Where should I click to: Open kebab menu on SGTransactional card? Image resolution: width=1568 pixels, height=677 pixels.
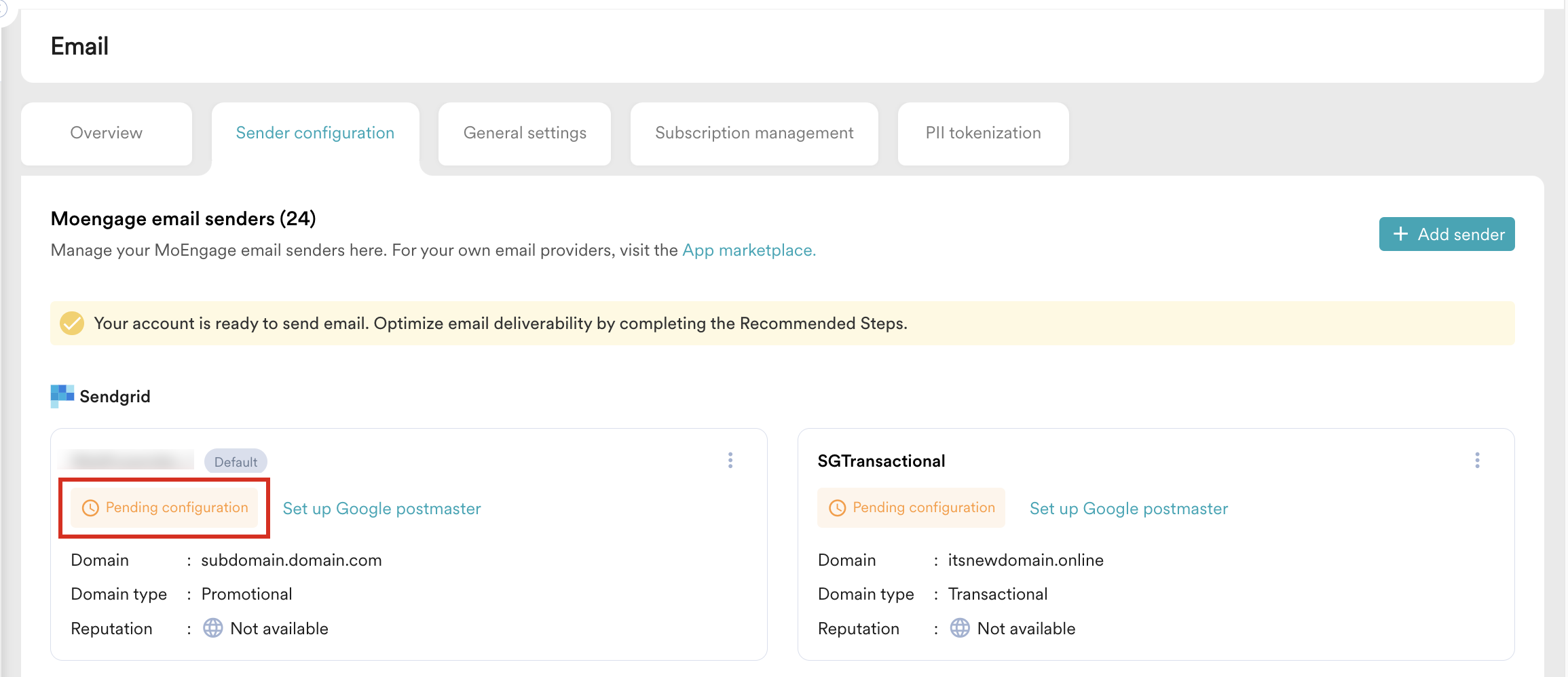click(1477, 461)
